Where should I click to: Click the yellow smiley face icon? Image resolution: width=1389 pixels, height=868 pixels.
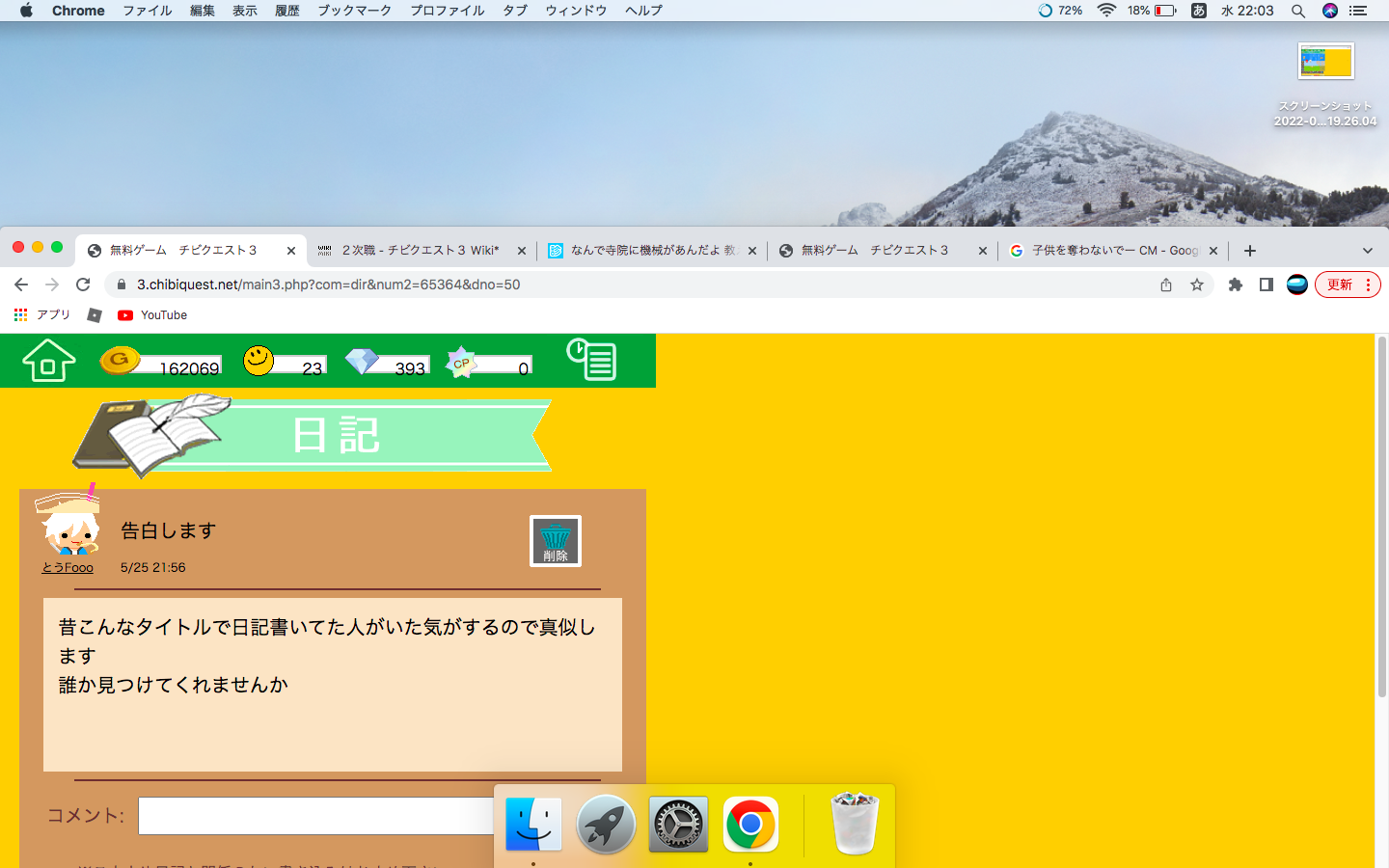[x=259, y=361]
